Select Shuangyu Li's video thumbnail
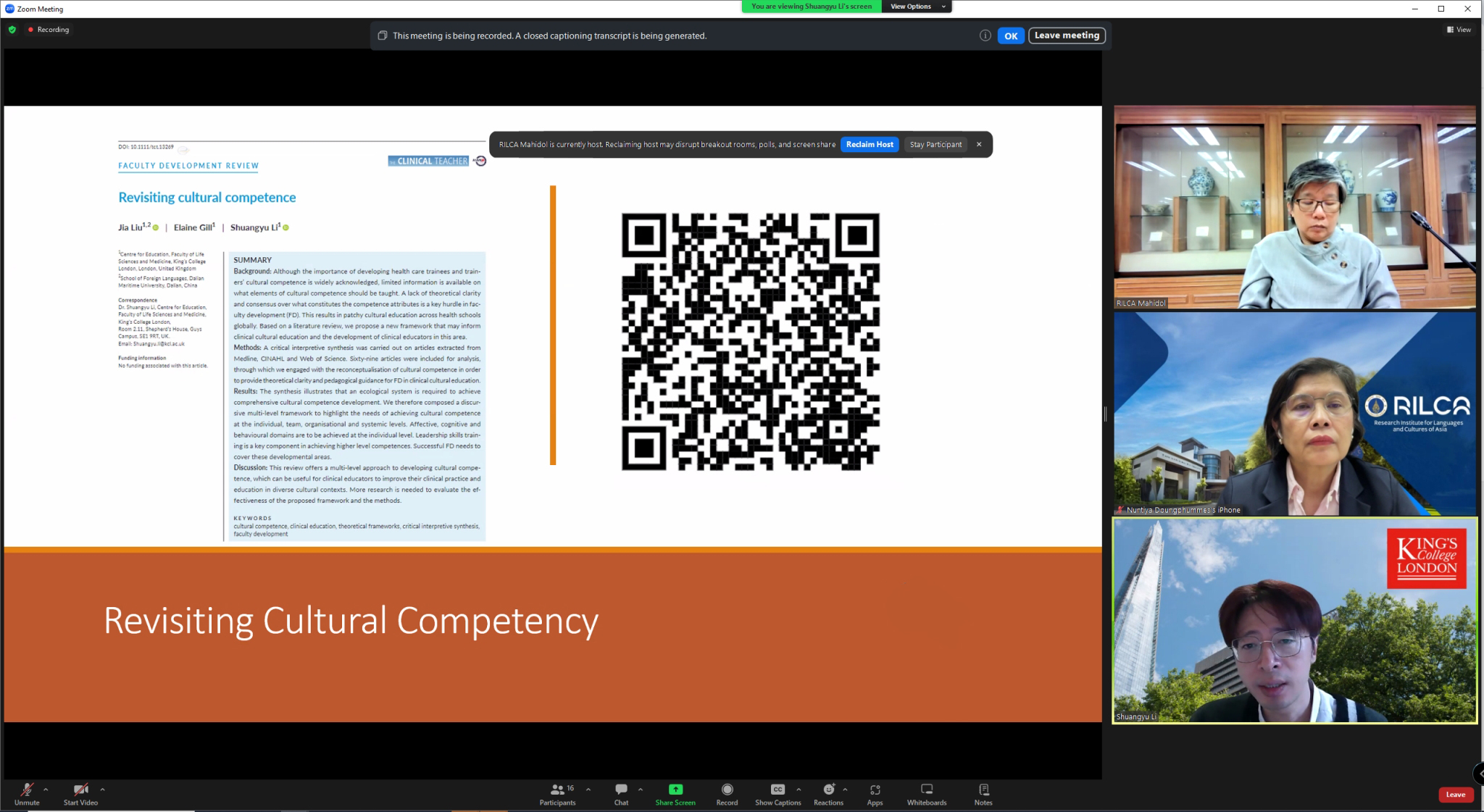Viewport: 1484px width, 812px height. pos(1294,620)
